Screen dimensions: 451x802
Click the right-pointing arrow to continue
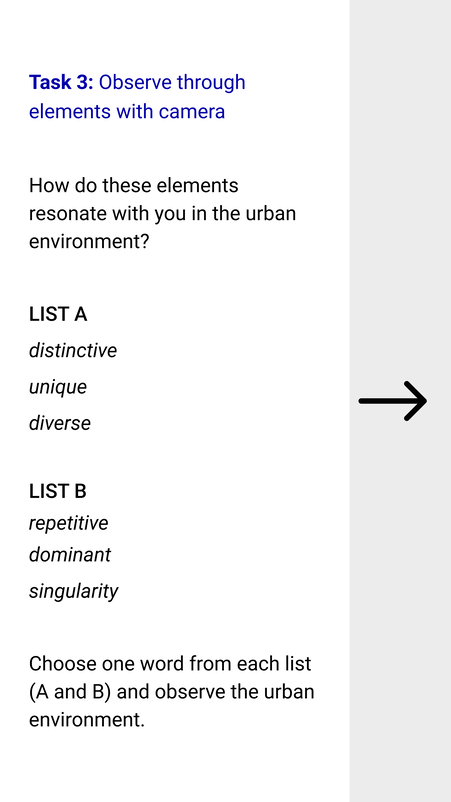[393, 401]
